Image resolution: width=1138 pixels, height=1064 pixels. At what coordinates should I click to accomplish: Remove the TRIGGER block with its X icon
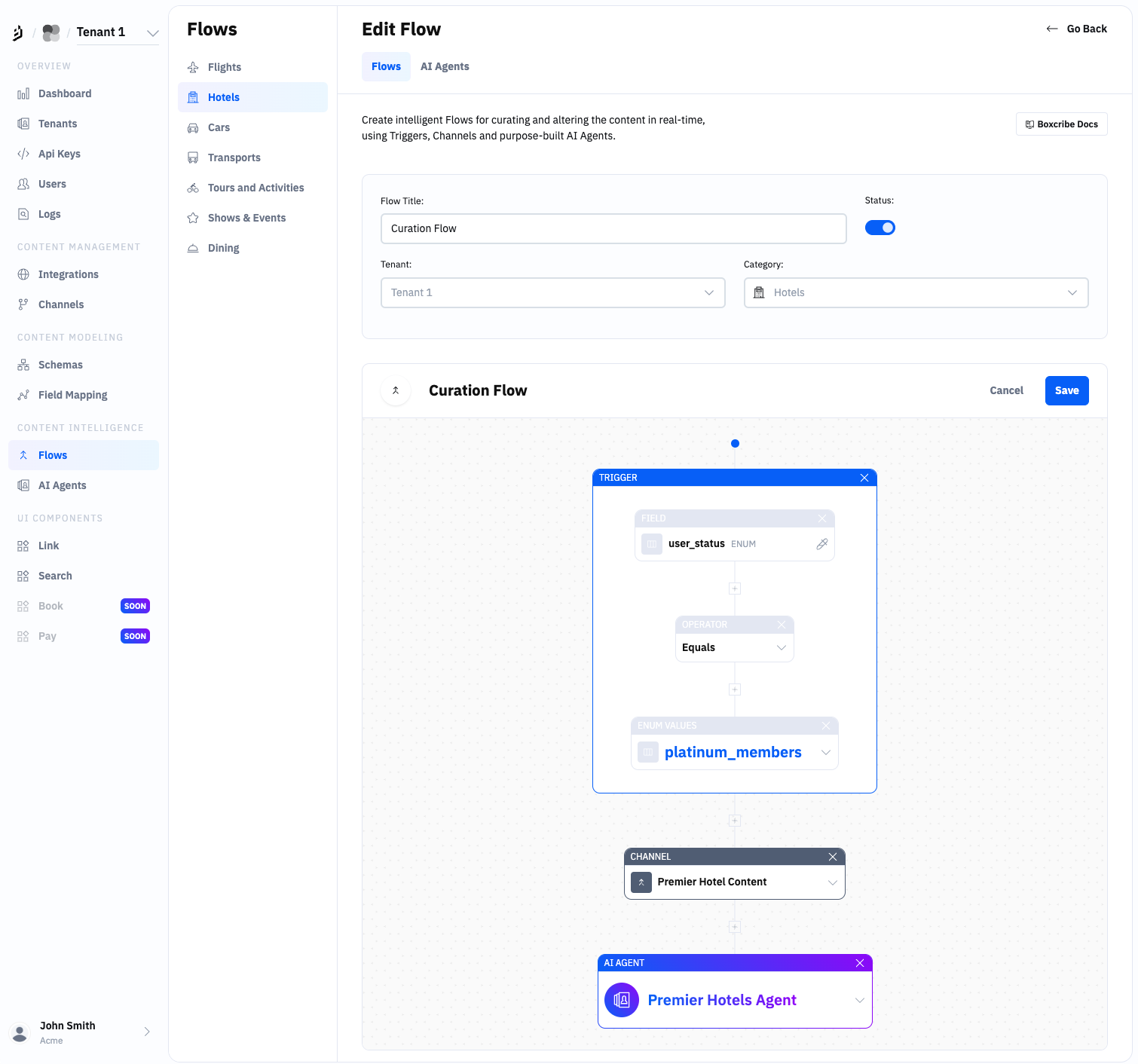point(864,478)
